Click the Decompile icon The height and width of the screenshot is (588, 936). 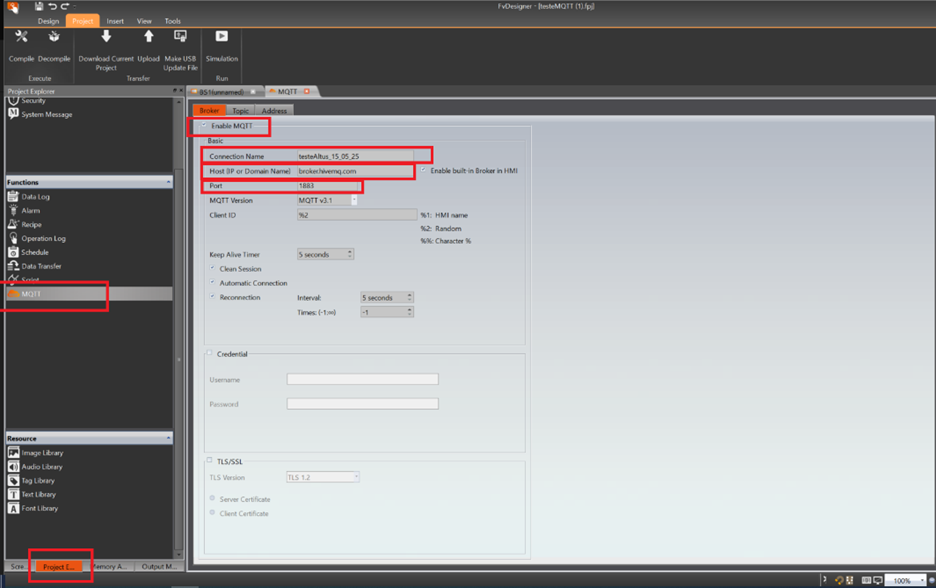pos(54,37)
